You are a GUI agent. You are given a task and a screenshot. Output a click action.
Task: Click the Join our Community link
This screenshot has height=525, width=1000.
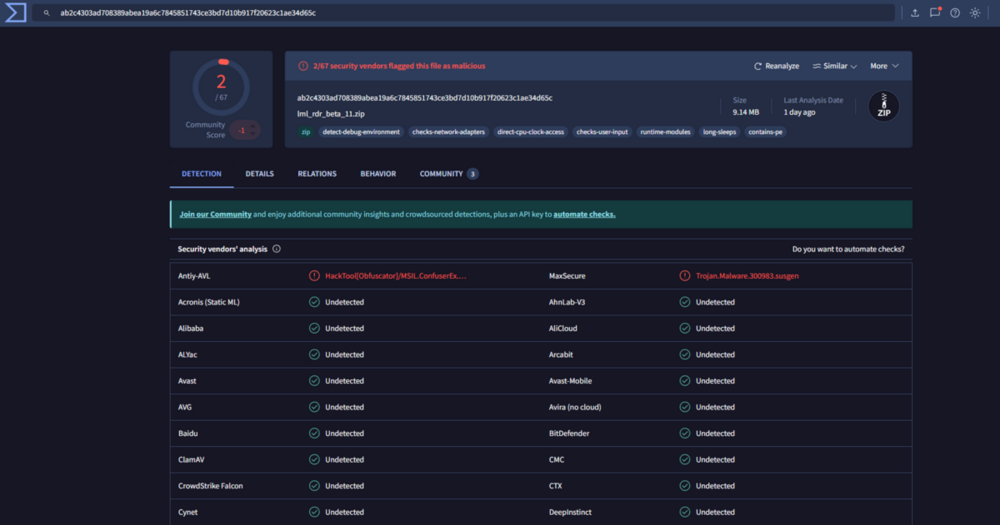tap(216, 214)
